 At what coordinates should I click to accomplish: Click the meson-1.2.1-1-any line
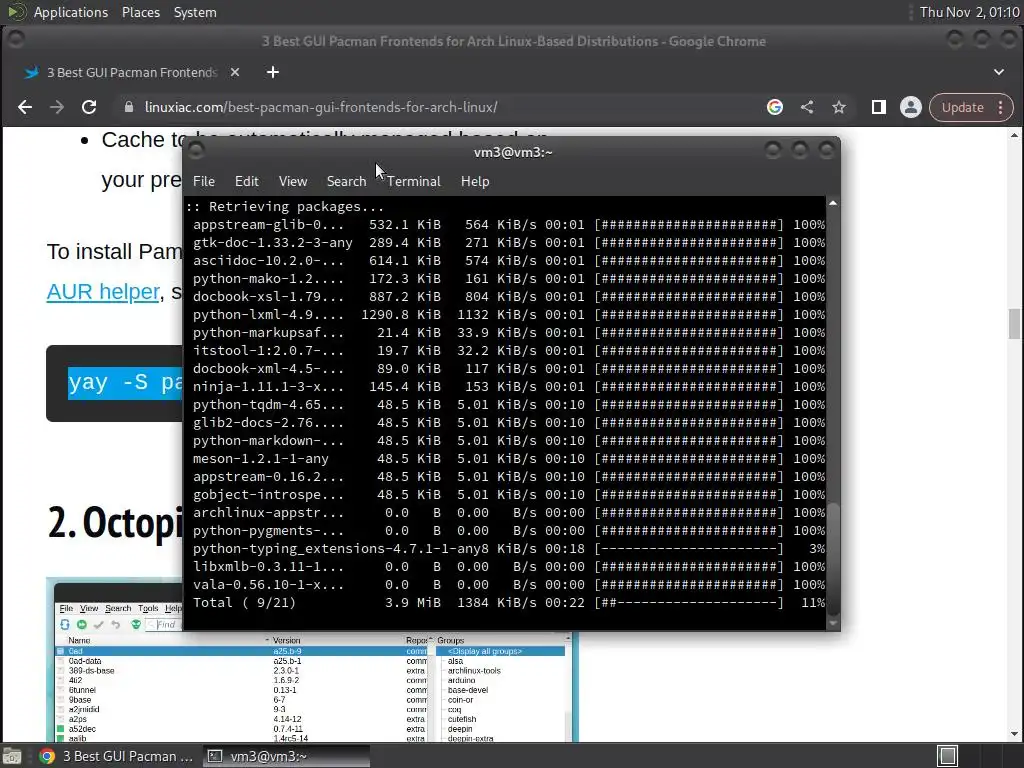(x=508, y=458)
